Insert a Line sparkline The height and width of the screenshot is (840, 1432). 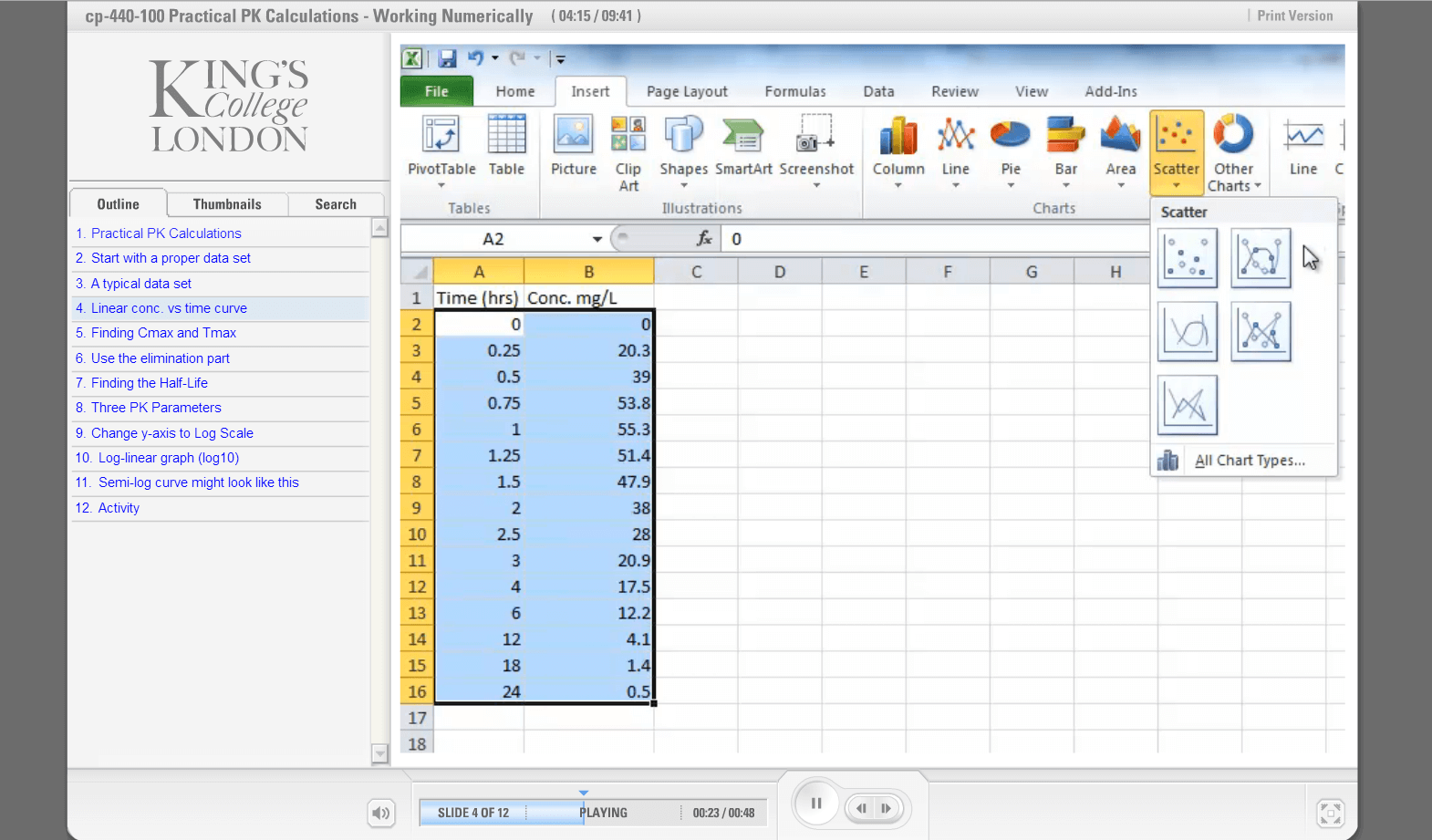point(1303,145)
